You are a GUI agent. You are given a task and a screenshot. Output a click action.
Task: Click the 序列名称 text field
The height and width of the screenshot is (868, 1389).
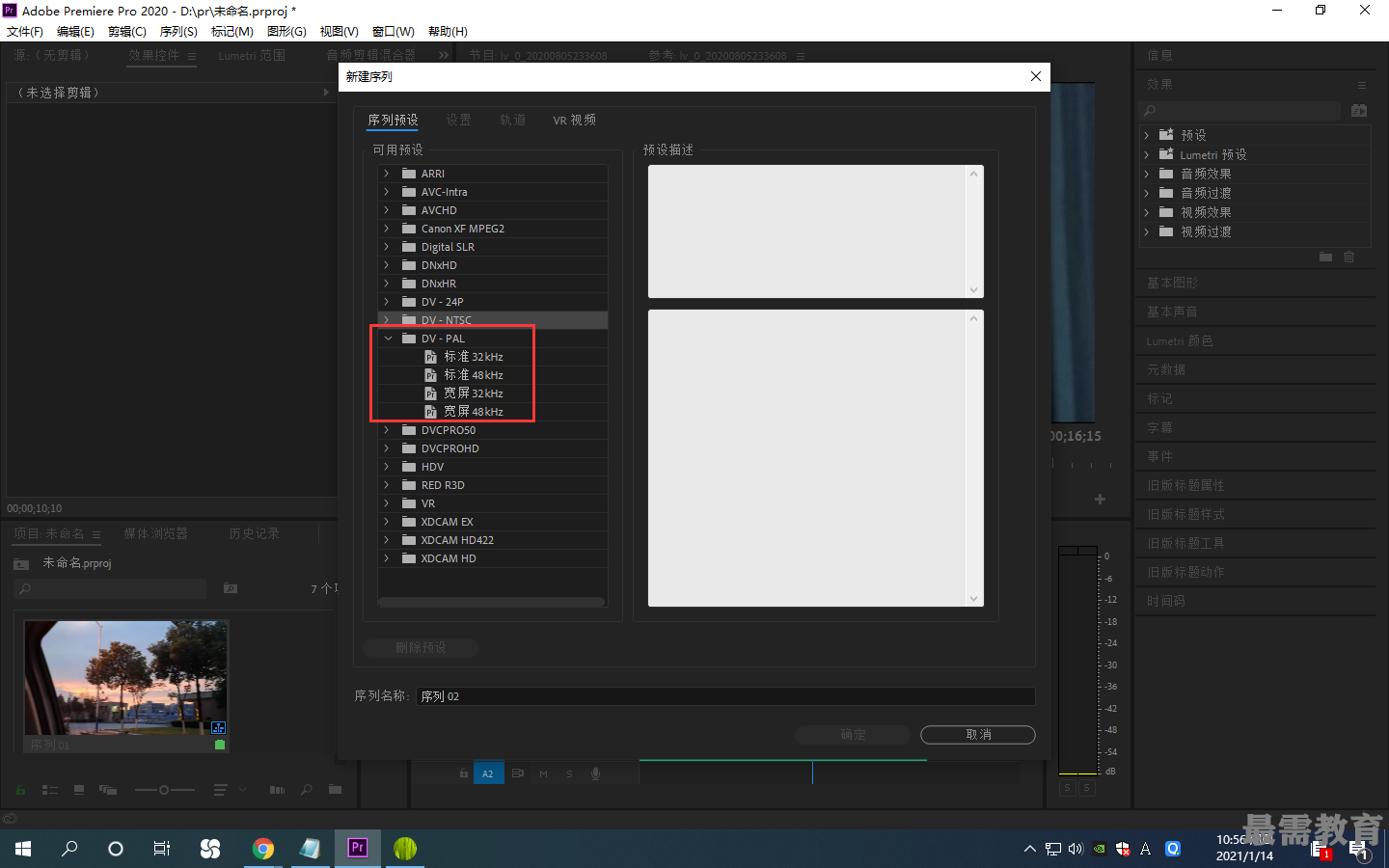pos(725,696)
